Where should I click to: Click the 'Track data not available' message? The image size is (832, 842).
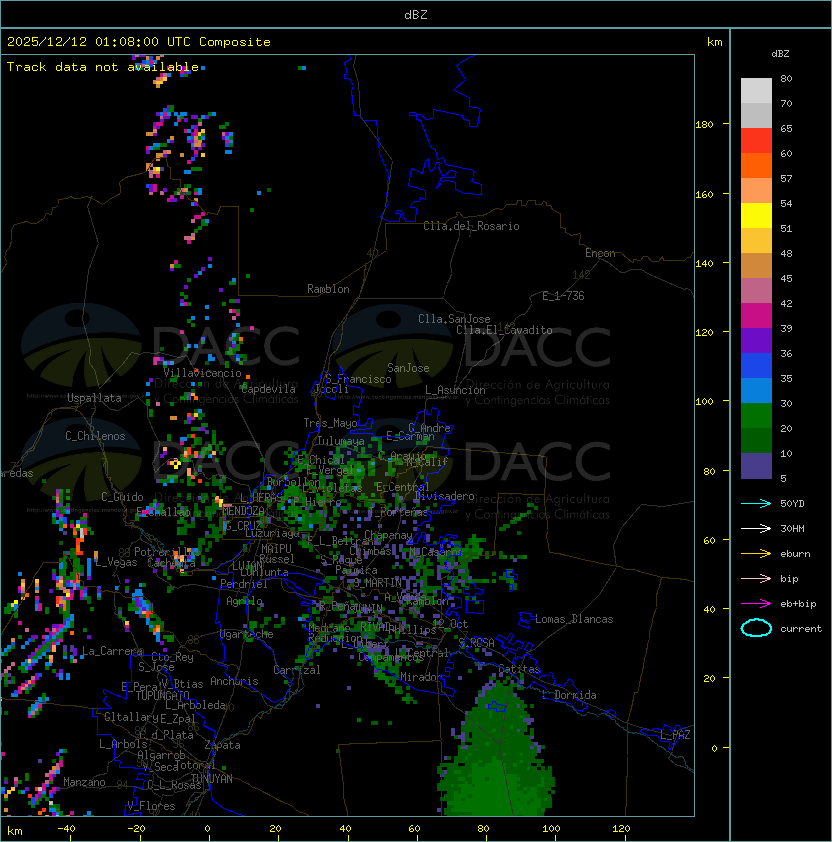point(103,67)
